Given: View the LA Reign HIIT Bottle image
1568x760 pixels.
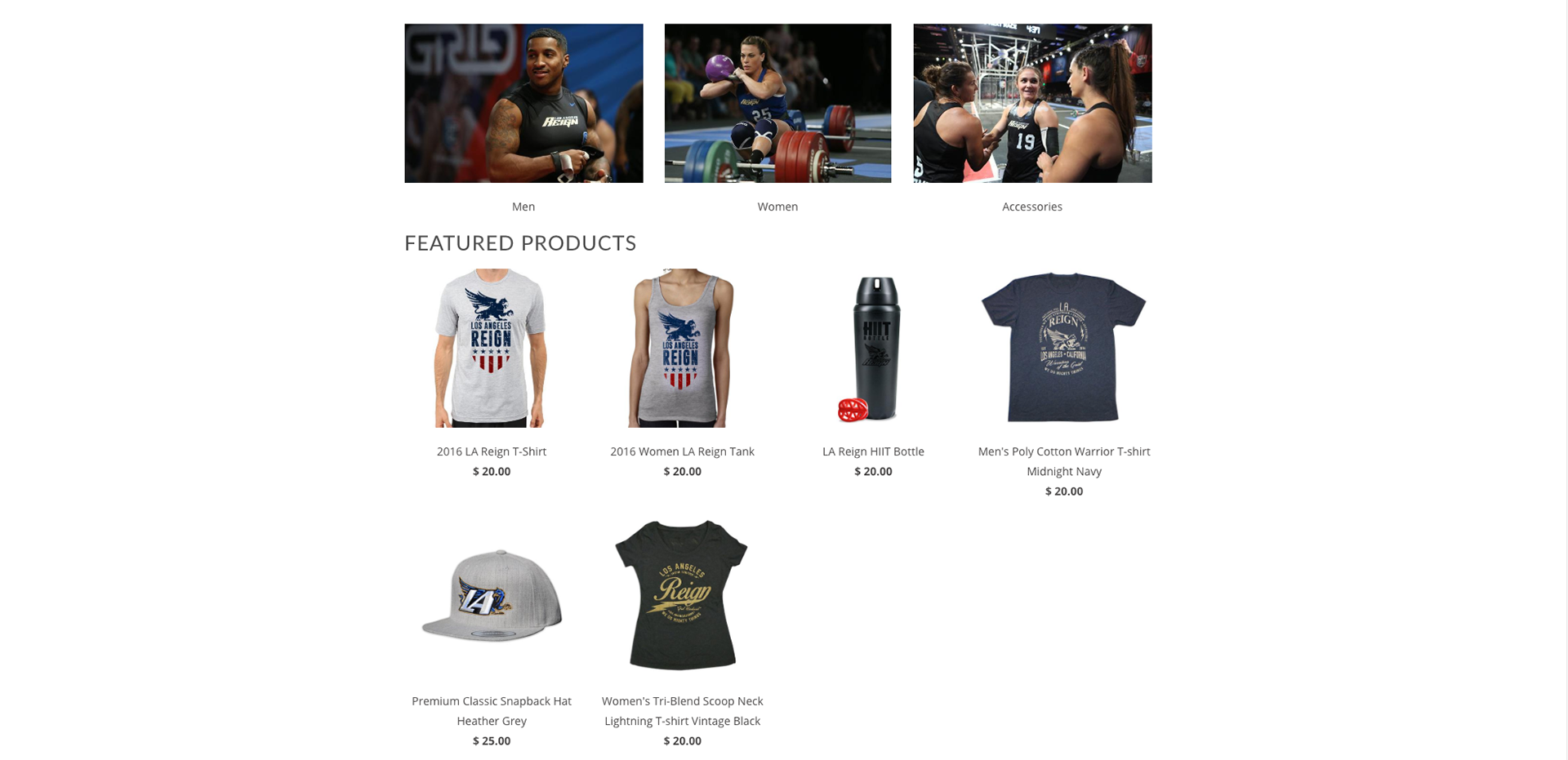Looking at the screenshot, I should pos(873,348).
